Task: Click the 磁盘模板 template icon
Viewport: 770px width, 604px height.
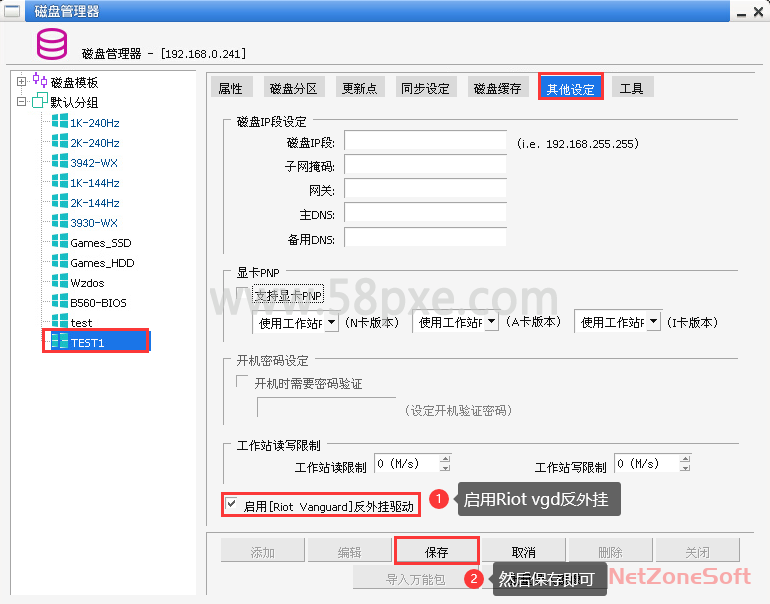Action: [40, 80]
